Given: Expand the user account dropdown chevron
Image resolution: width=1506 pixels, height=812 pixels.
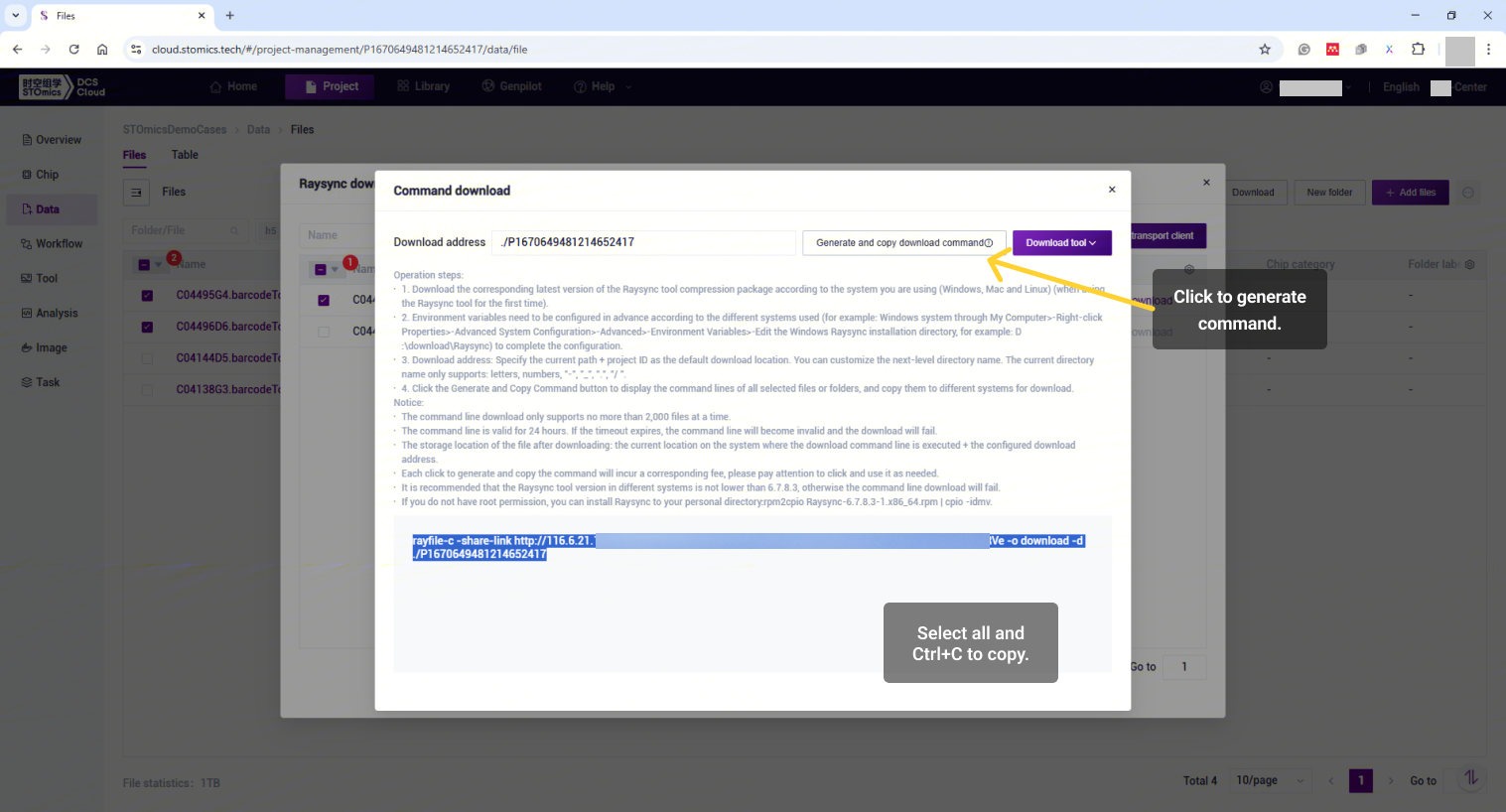Looking at the screenshot, I should (x=1349, y=88).
